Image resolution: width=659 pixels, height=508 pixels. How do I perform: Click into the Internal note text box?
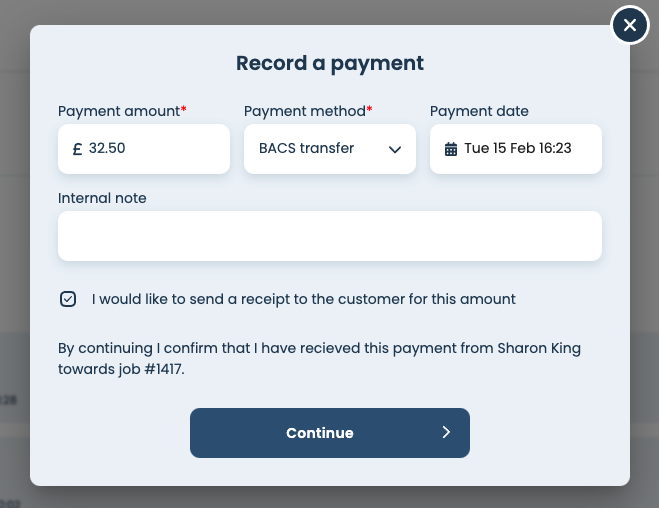point(330,236)
